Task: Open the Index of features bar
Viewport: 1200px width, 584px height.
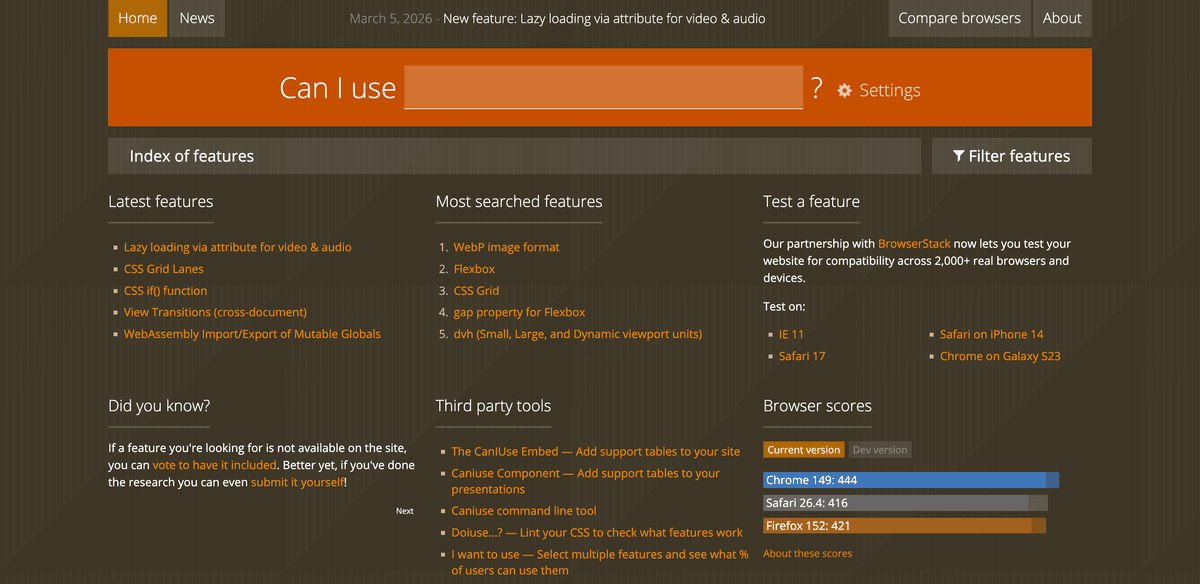Action: (514, 156)
